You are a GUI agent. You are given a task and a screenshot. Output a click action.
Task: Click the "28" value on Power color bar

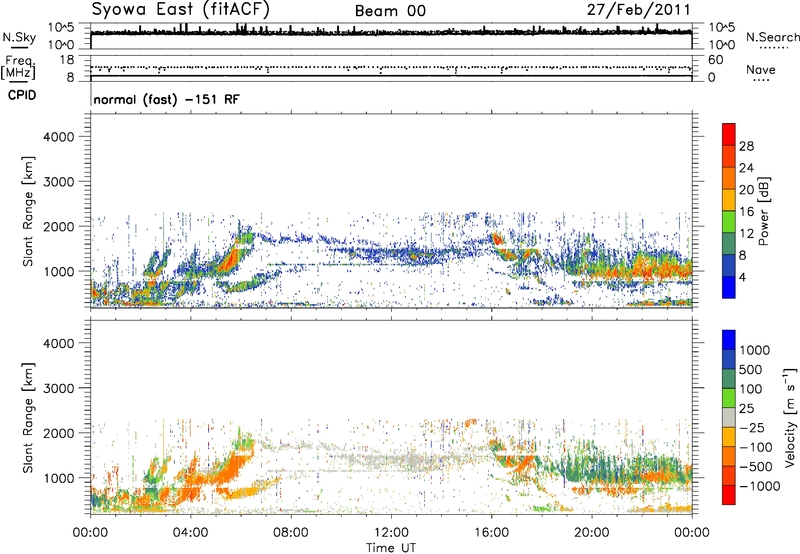[746, 146]
